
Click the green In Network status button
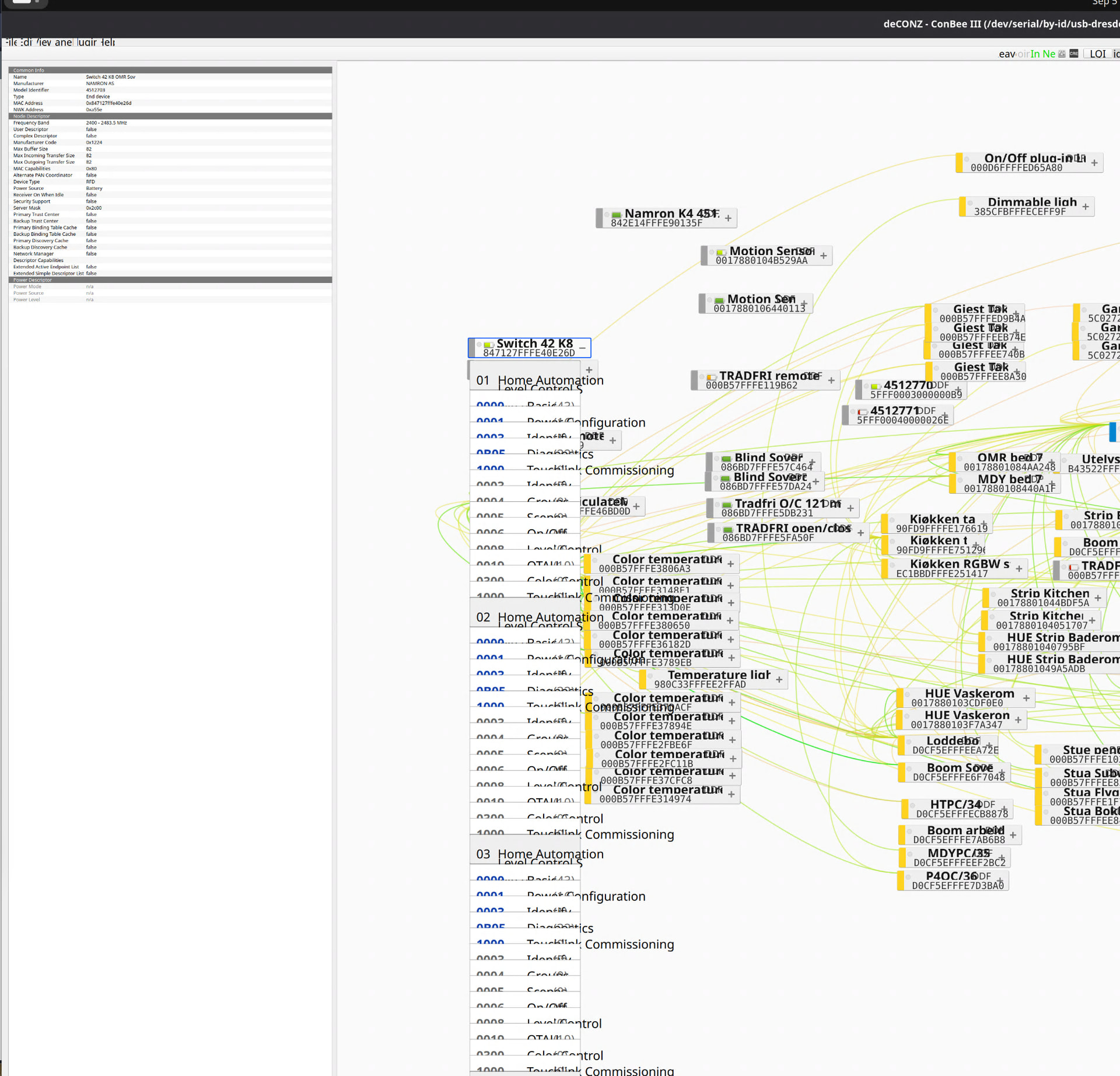click(x=1043, y=54)
